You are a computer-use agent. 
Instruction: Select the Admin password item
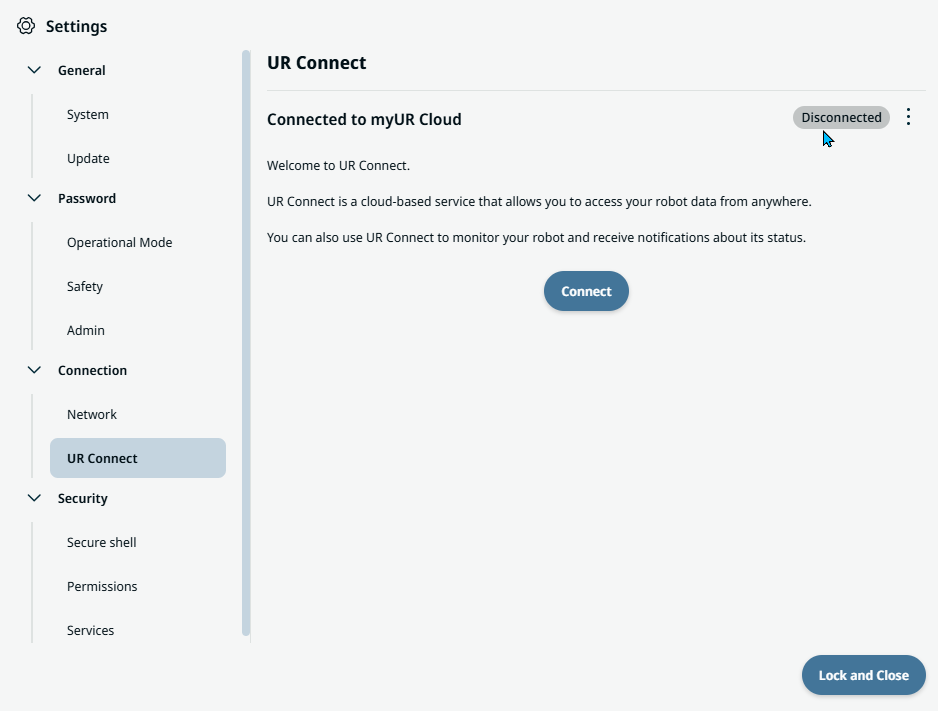[x=86, y=330]
